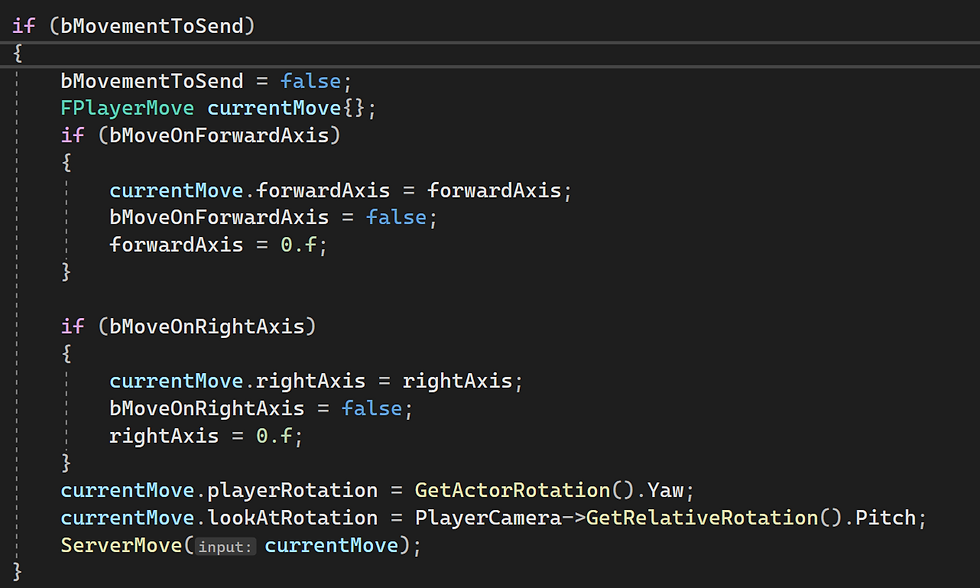The width and height of the screenshot is (980, 588).
Task: Click the FPlayerMove type name
Action: pos(128,108)
